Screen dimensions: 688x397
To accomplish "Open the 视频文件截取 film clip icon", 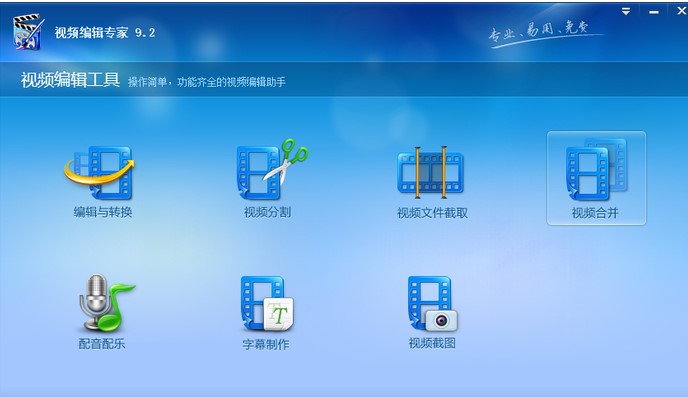I will click(430, 172).
